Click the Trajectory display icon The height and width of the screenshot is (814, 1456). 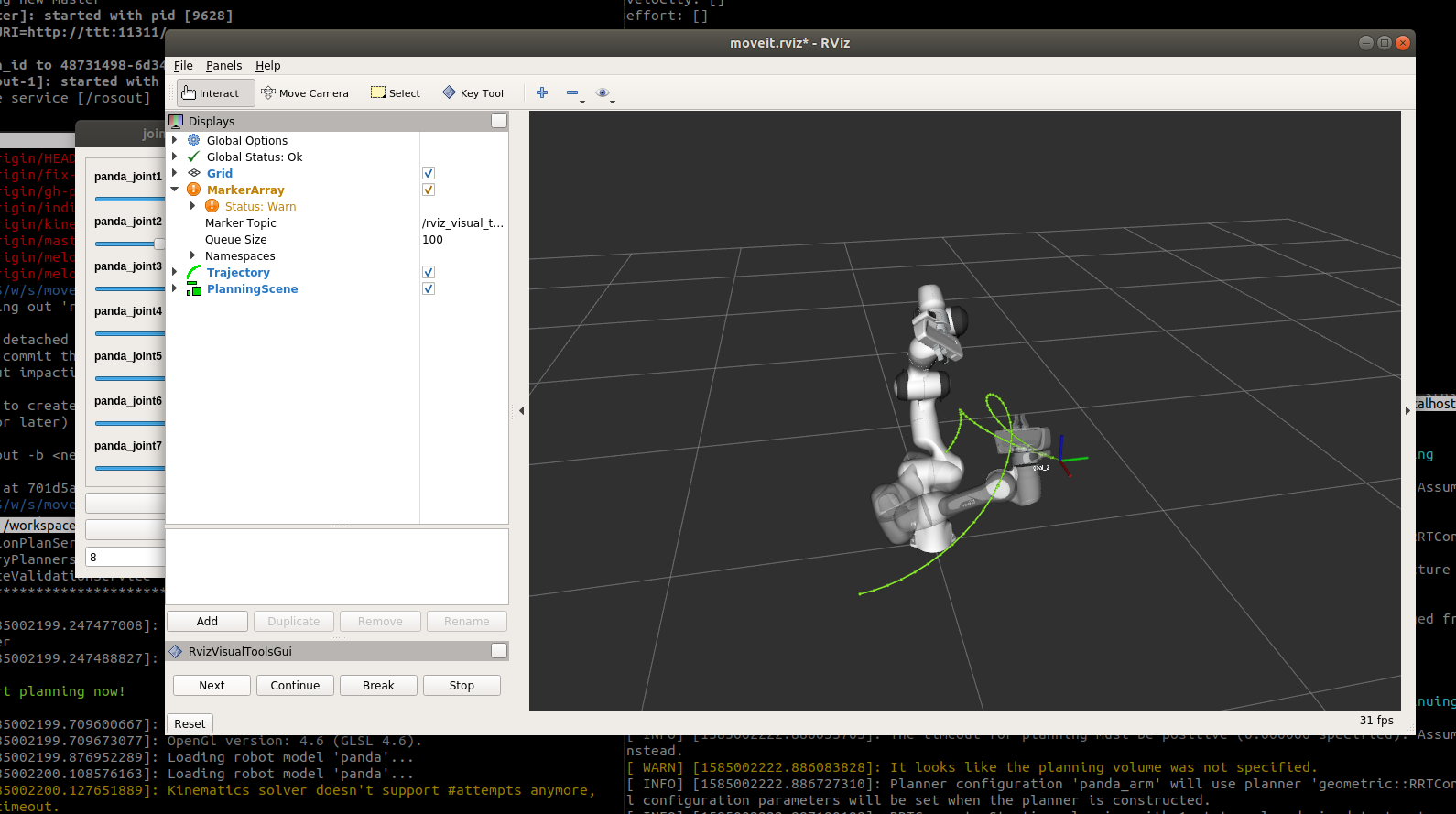(194, 272)
